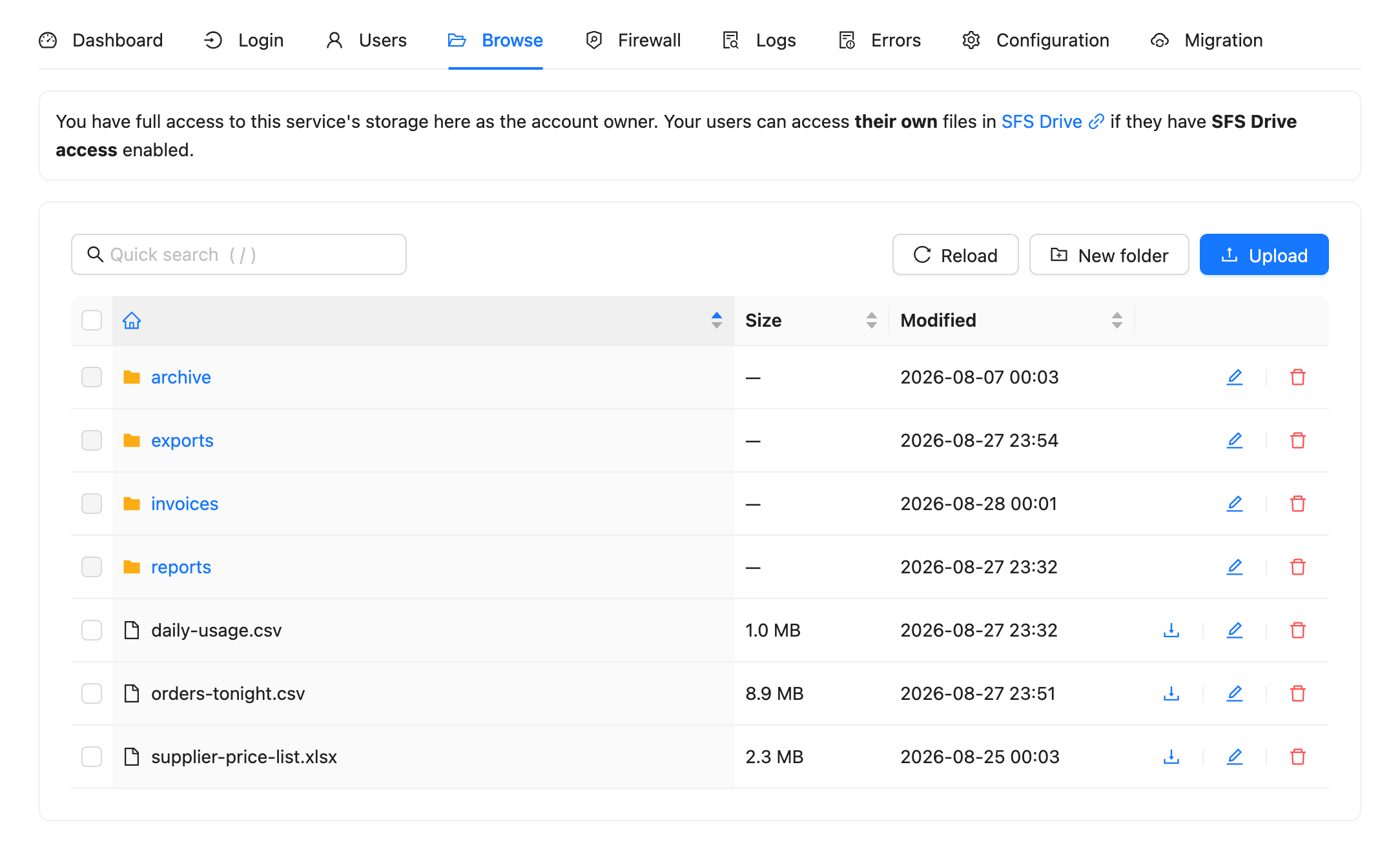The width and height of the screenshot is (1400, 860).
Task: Click the home icon in table header
Action: (x=132, y=320)
